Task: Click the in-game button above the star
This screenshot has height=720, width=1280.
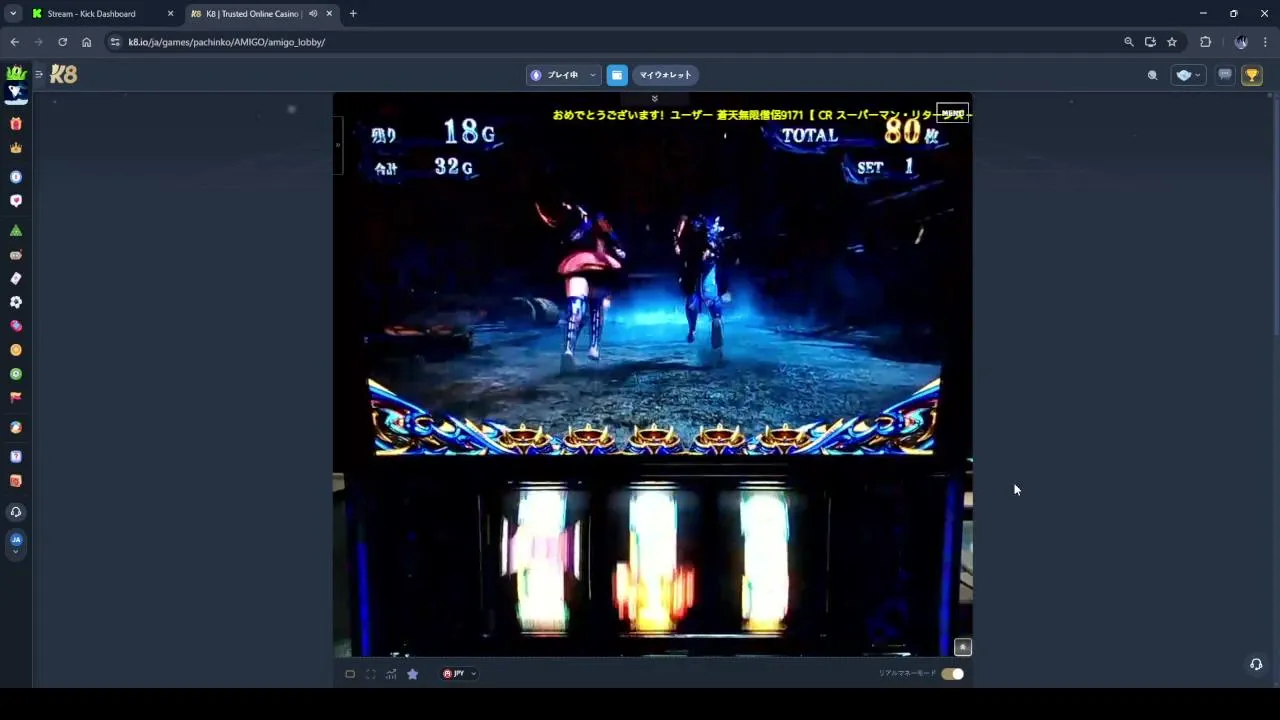Action: point(962,647)
